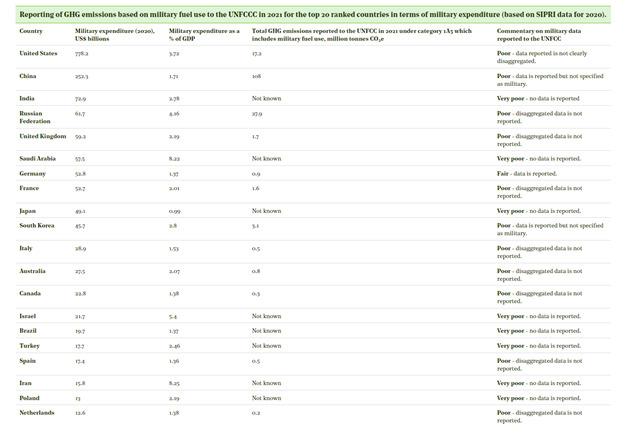This screenshot has width=626, height=426.
Task: Select the South Korea country name
Action: pos(38,226)
